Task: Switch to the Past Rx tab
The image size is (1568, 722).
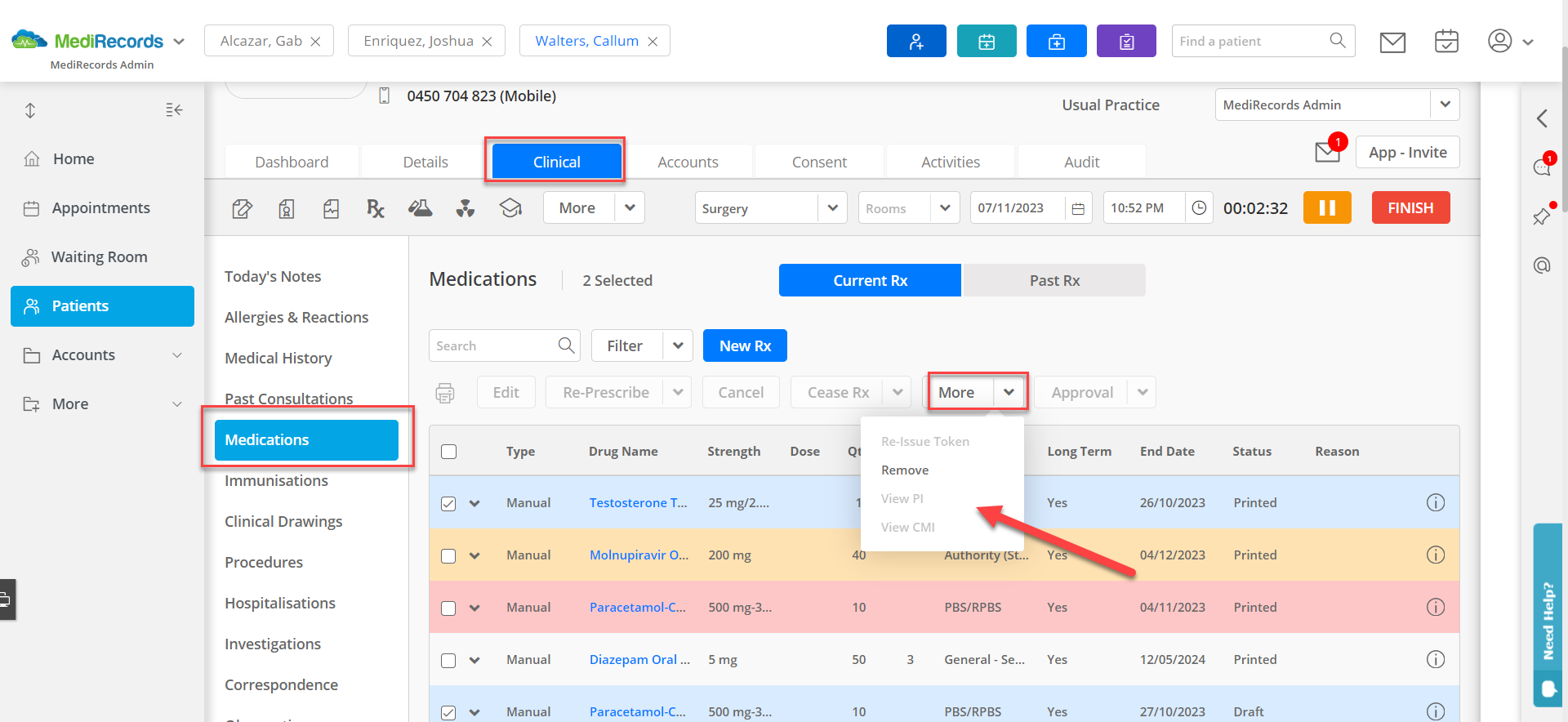Action: coord(1054,280)
